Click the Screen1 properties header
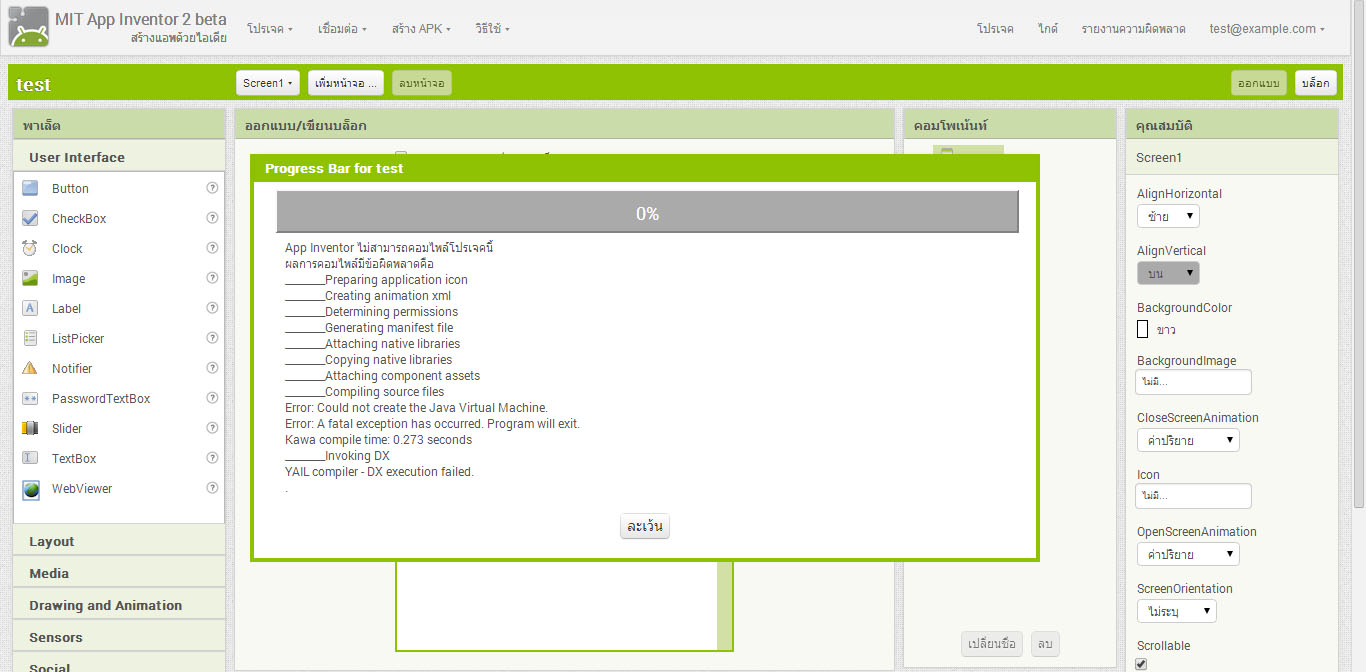The image size is (1366, 672). click(x=1232, y=157)
